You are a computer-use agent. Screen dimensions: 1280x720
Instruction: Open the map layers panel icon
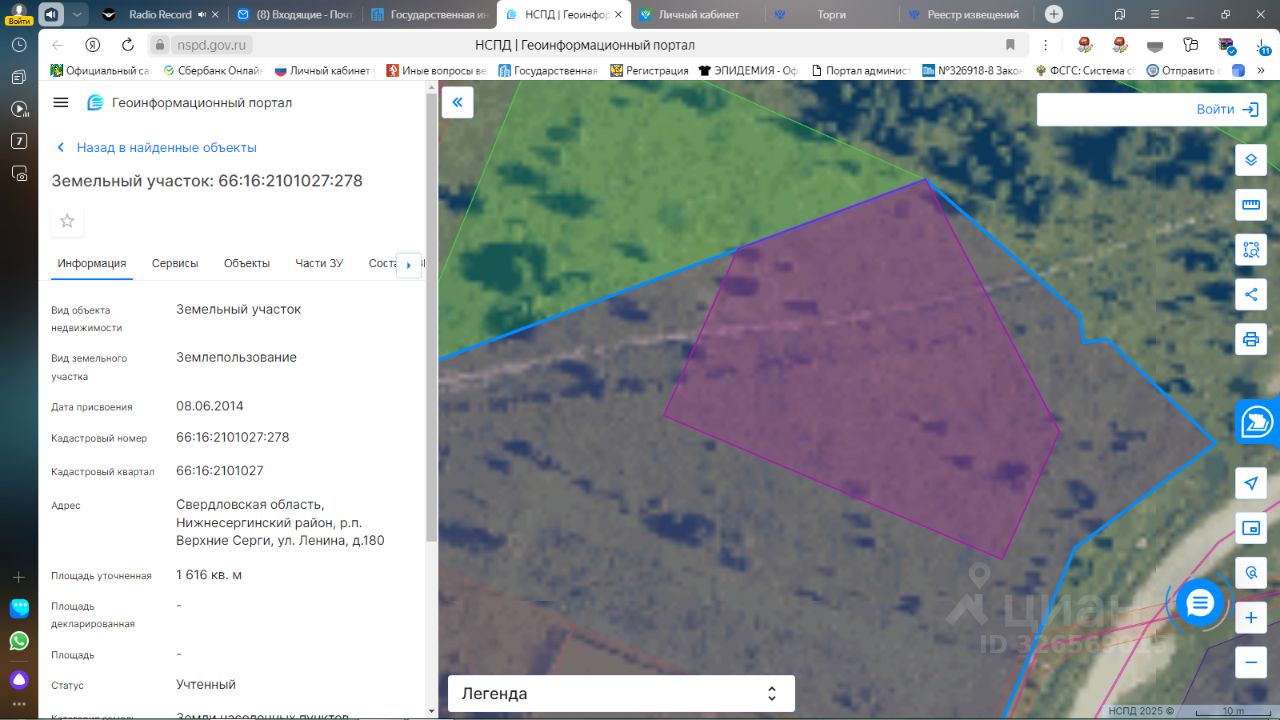1250,160
